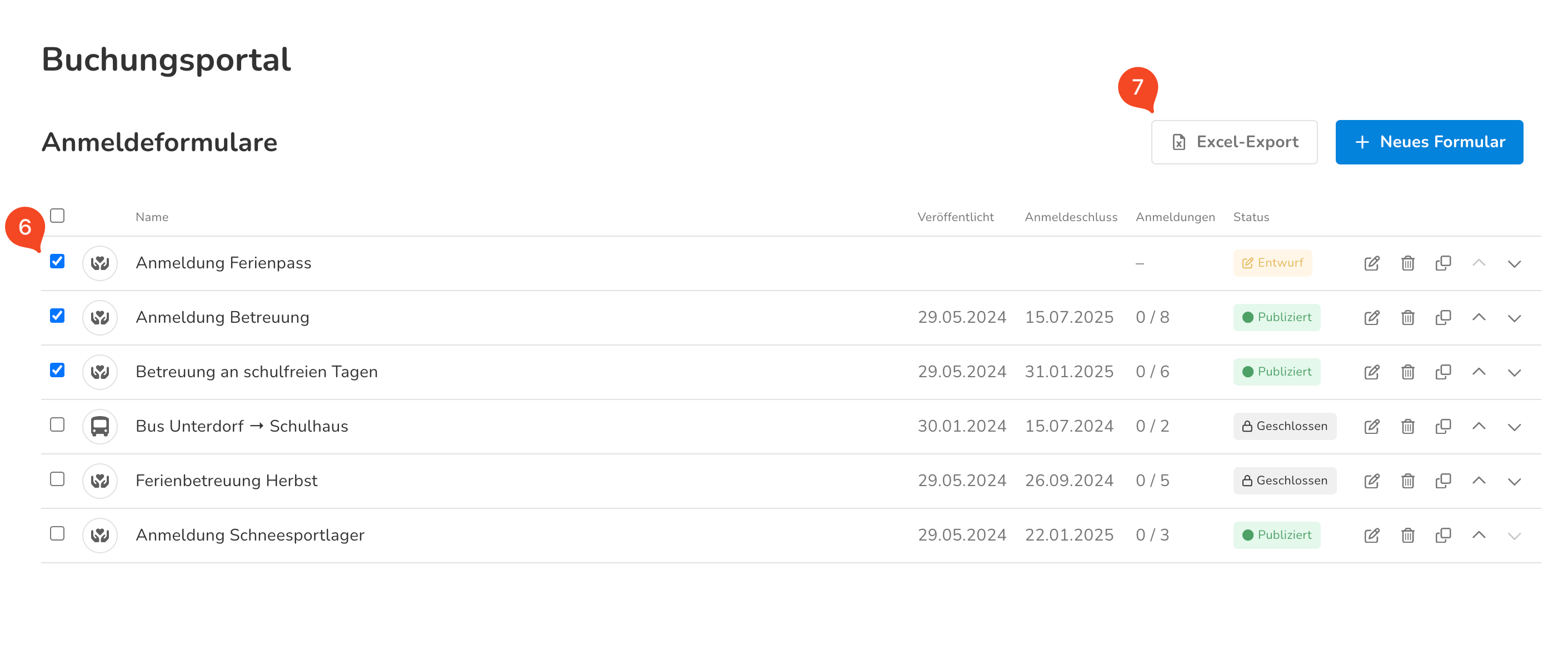Uncheck the Anmeldung Betreuung checkbox
The image size is (1568, 650).
click(57, 316)
